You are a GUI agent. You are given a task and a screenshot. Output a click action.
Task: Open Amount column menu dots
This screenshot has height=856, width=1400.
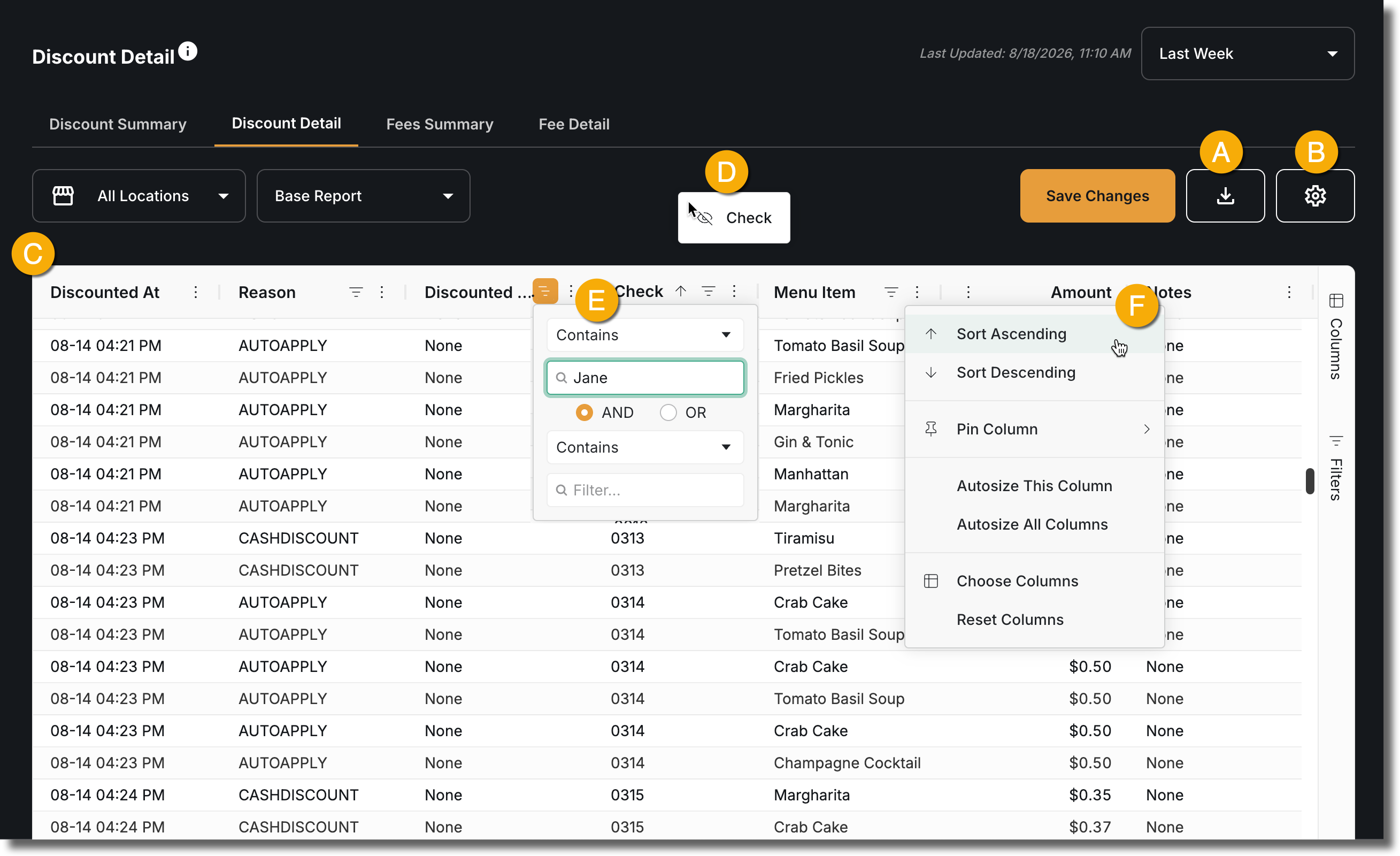pyautogui.click(x=968, y=292)
